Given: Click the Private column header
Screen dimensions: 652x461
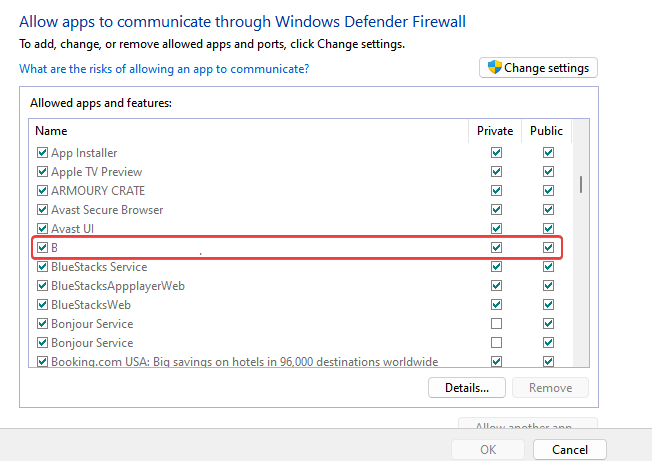Looking at the screenshot, I should (495, 131).
